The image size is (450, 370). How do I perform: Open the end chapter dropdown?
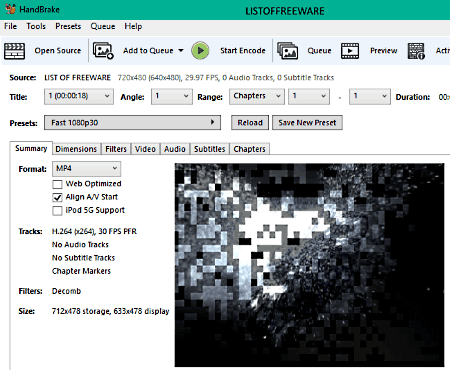point(370,96)
